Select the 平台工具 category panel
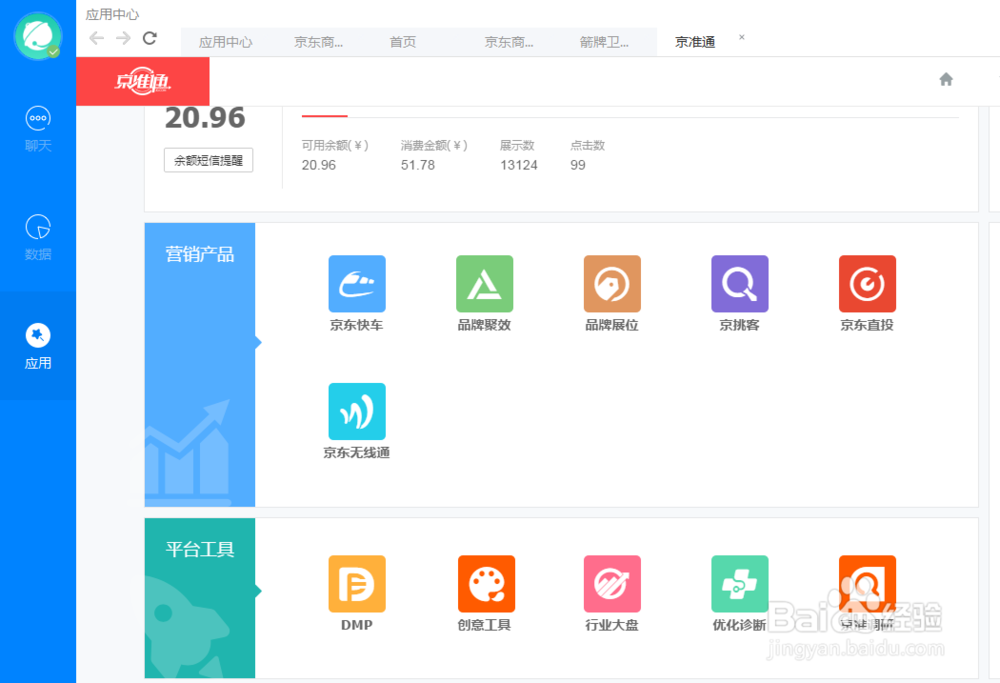 (x=200, y=598)
